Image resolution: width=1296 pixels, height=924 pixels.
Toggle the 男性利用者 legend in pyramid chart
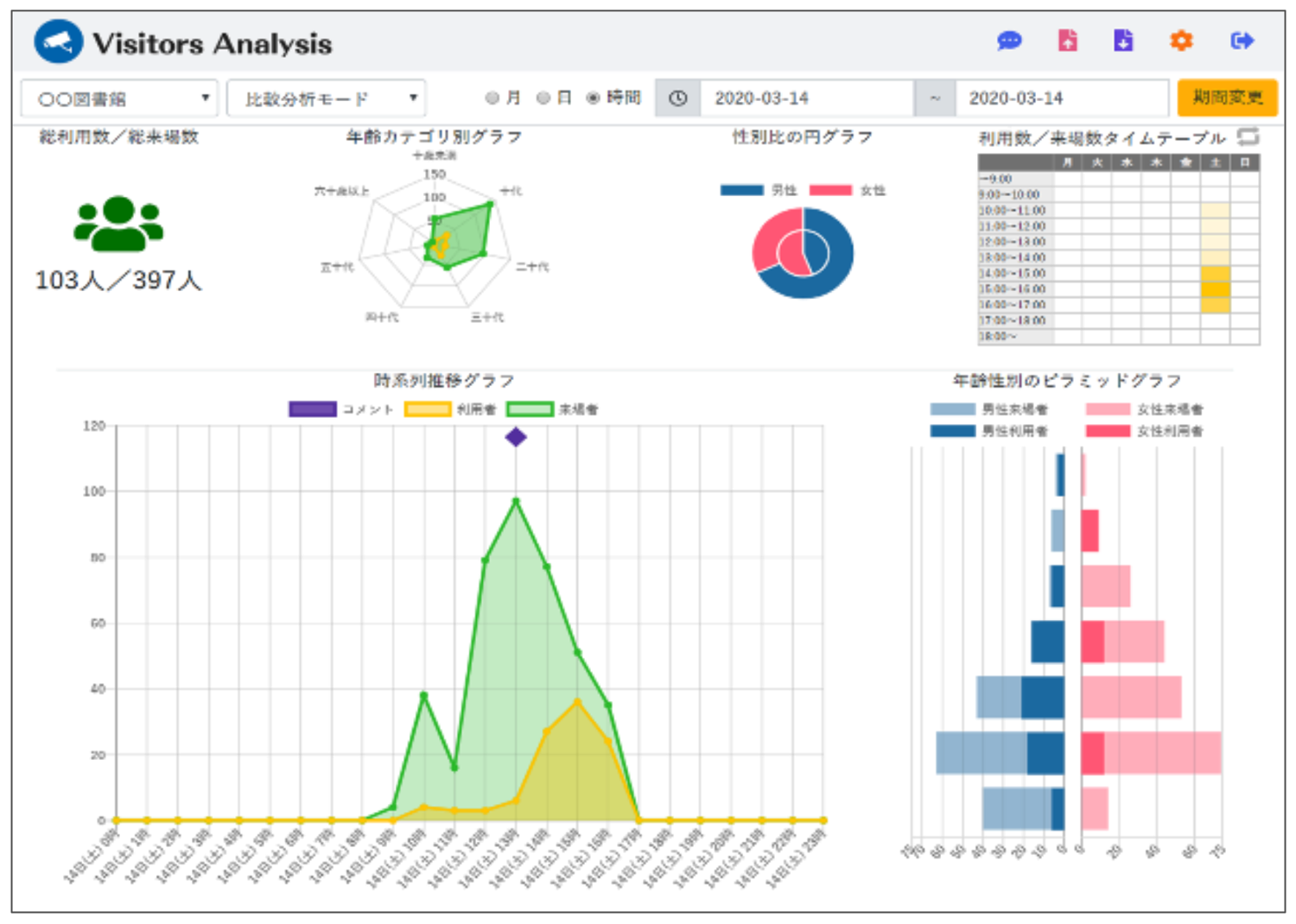coord(989,431)
